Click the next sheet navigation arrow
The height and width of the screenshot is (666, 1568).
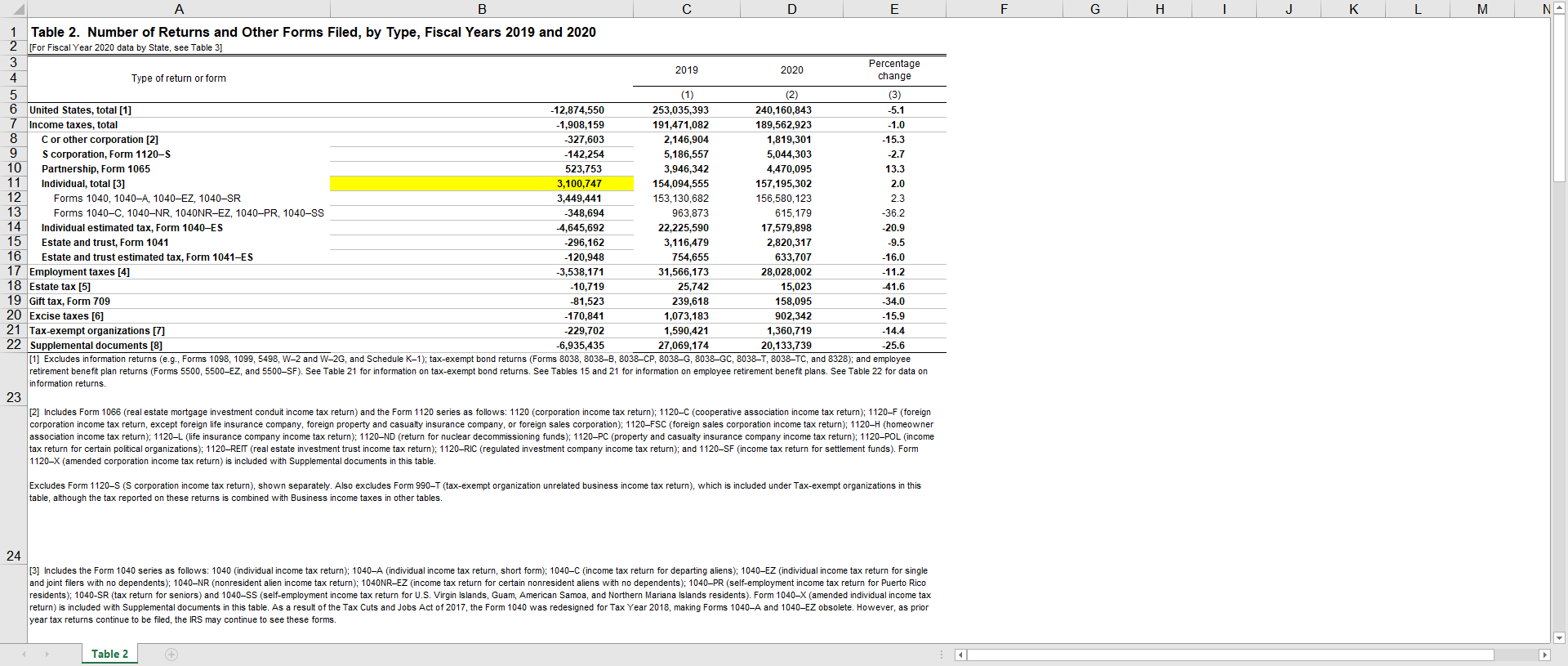tap(47, 655)
